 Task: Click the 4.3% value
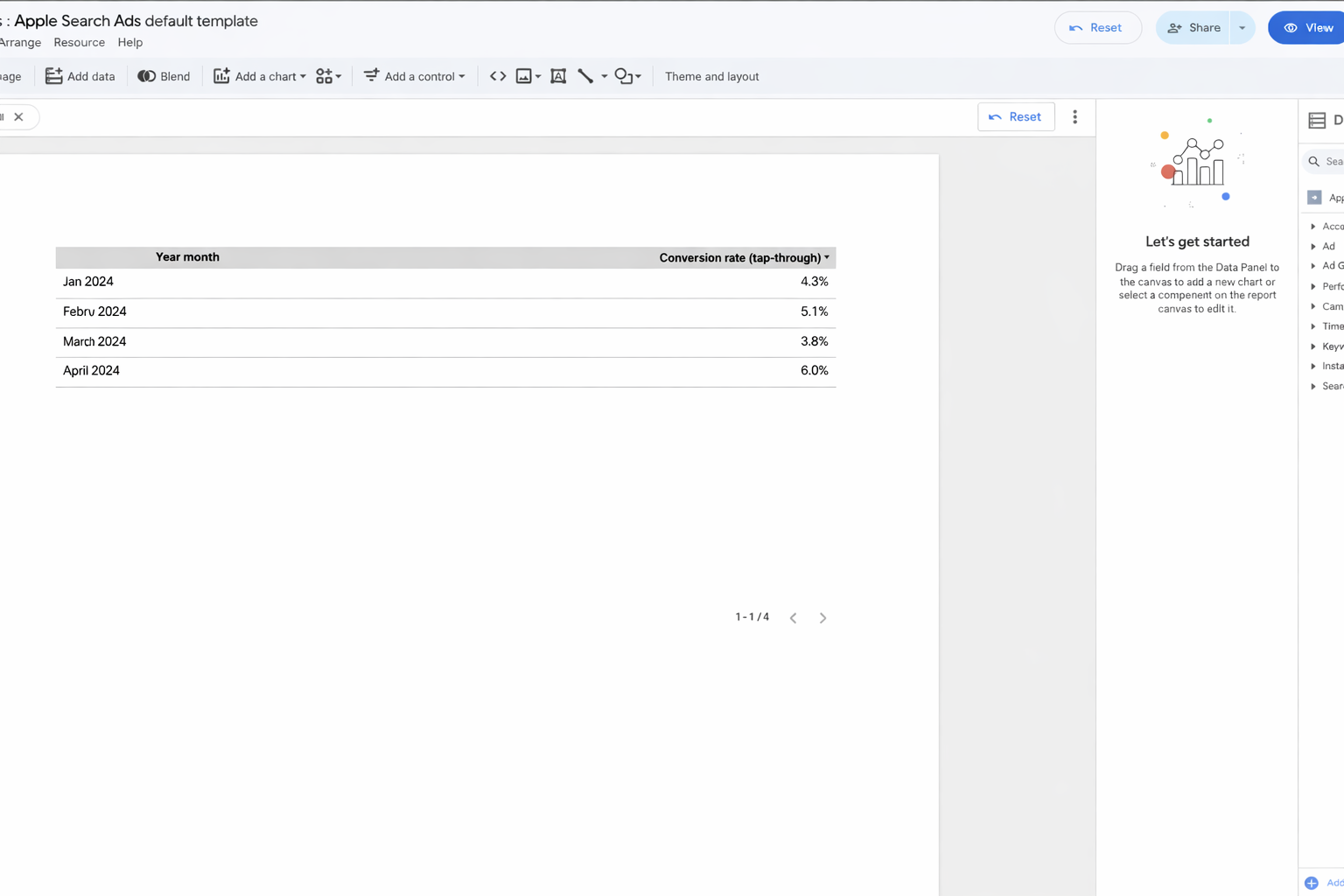pos(814,282)
